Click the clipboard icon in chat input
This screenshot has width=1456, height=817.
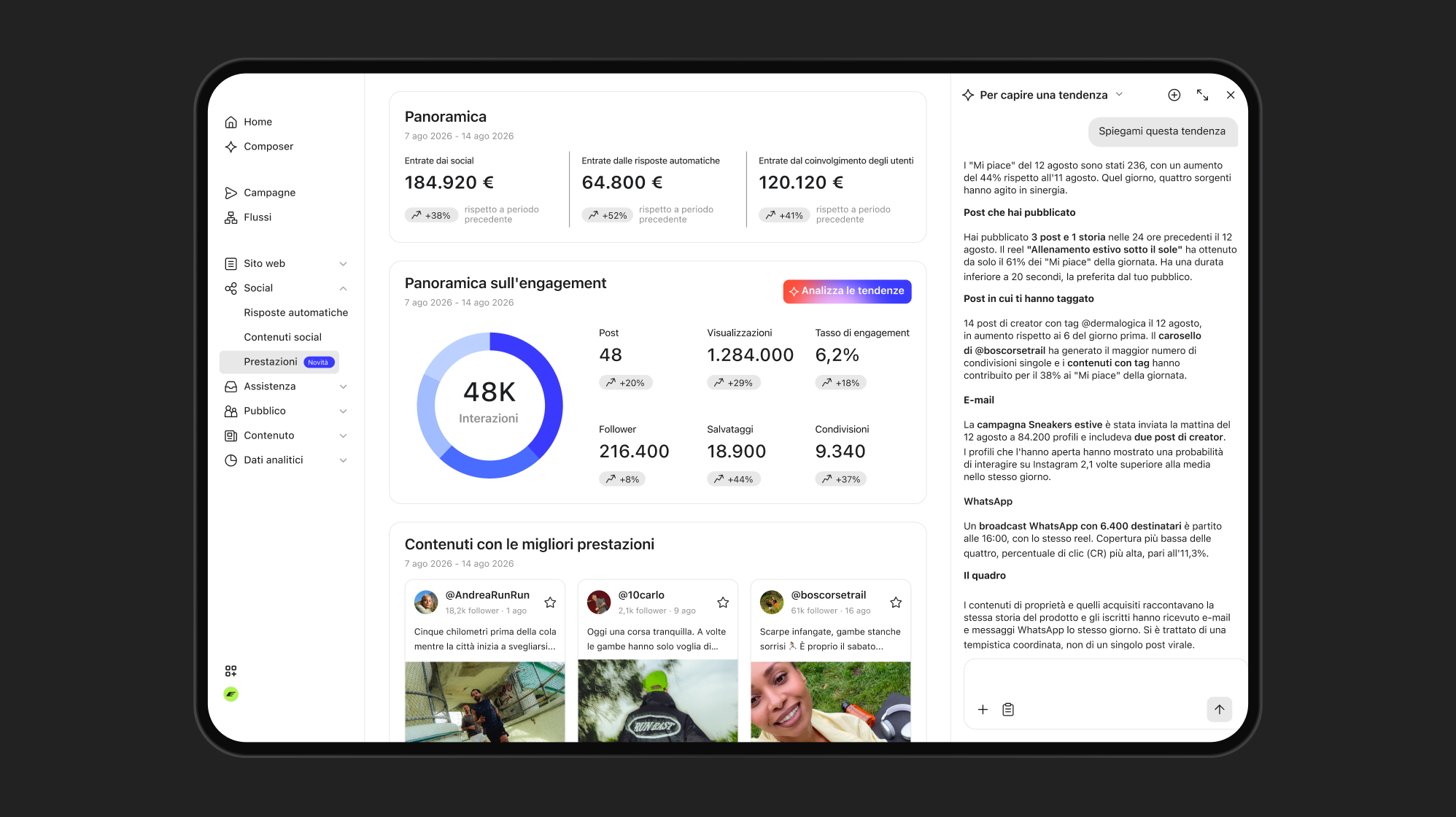[1008, 710]
